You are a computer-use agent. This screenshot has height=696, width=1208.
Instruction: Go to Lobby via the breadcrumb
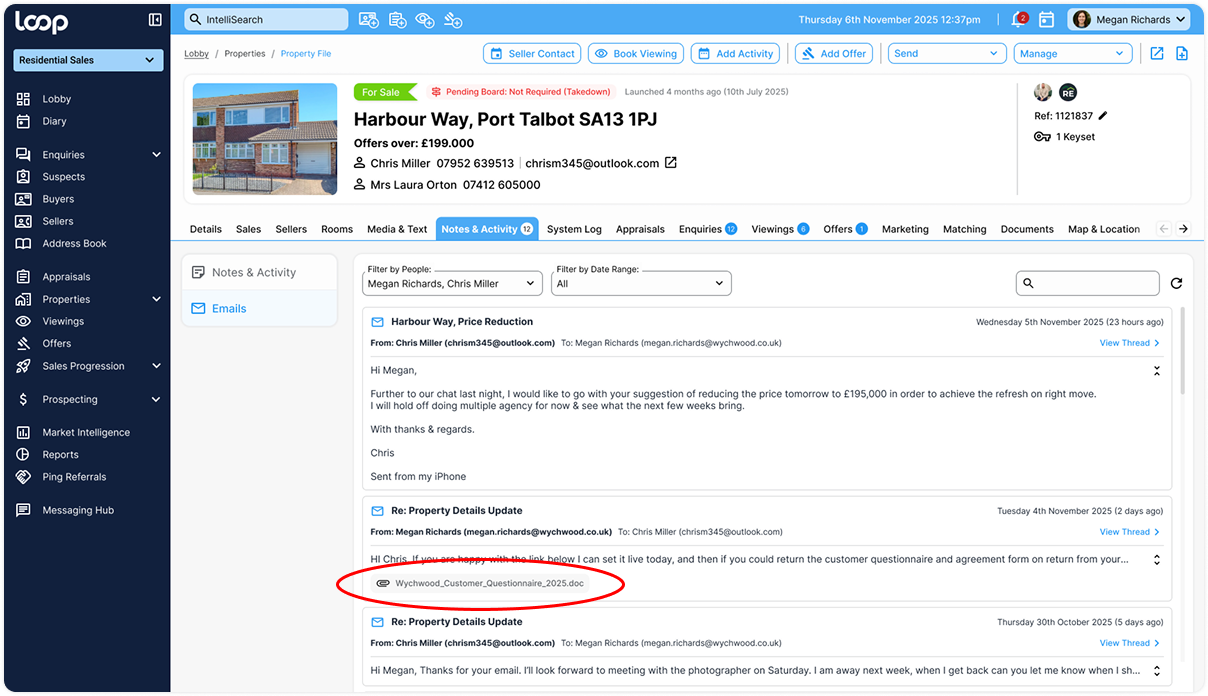tap(197, 54)
